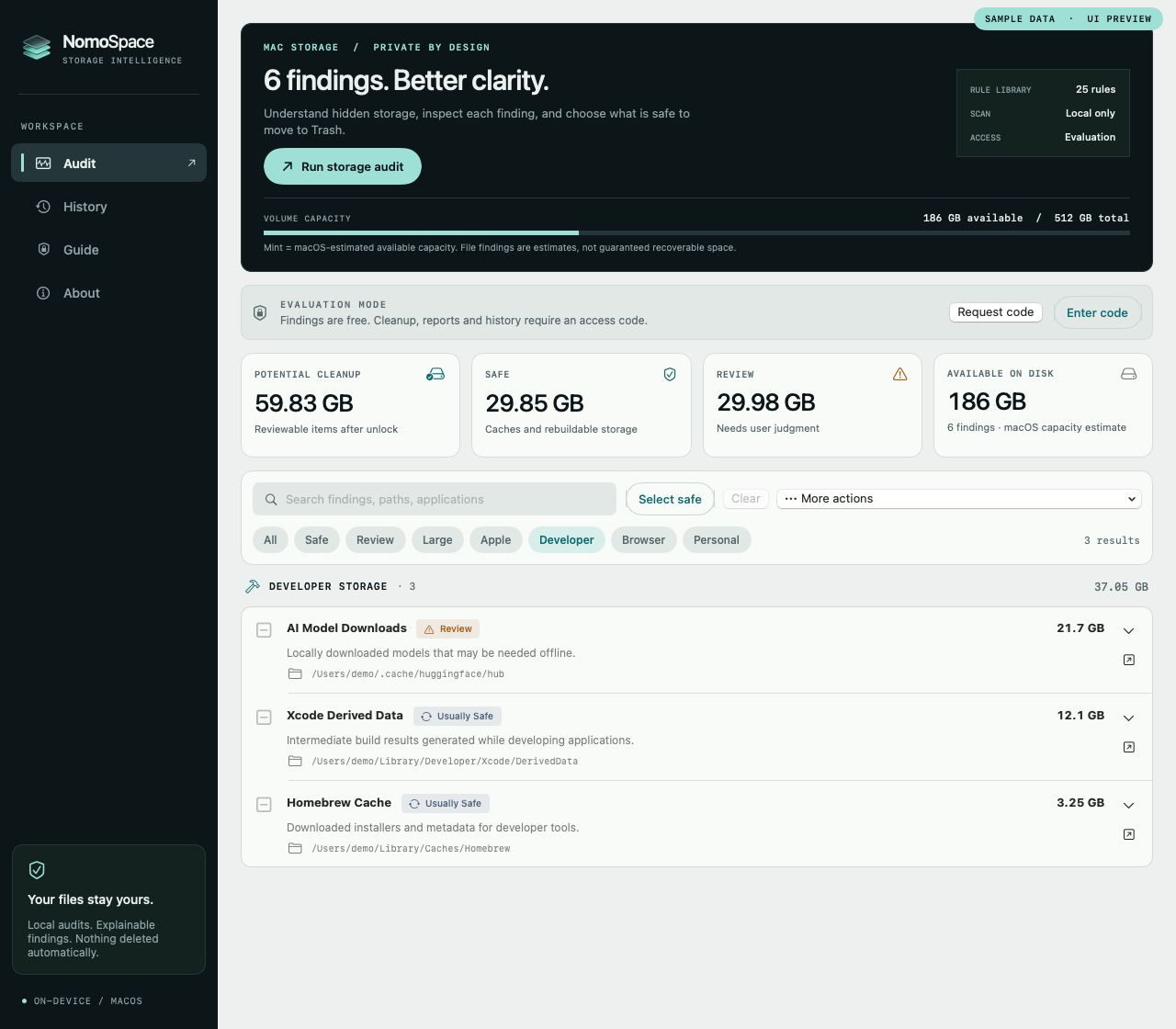The image size is (1176, 1029).
Task: Click the Enter code button
Action: coord(1097,312)
